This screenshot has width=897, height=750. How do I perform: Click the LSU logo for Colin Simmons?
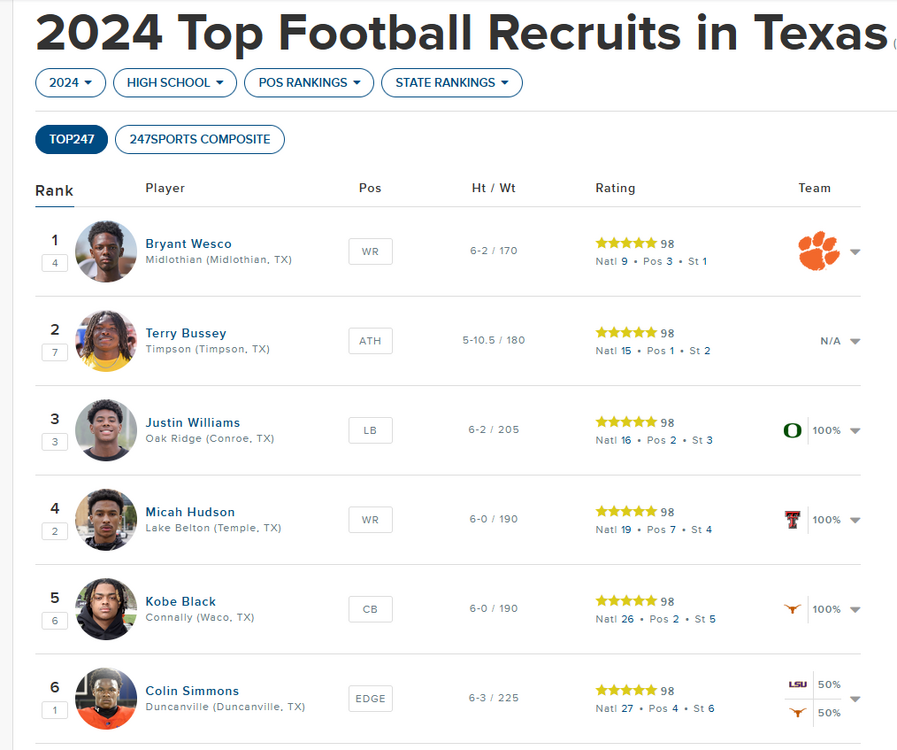797,685
